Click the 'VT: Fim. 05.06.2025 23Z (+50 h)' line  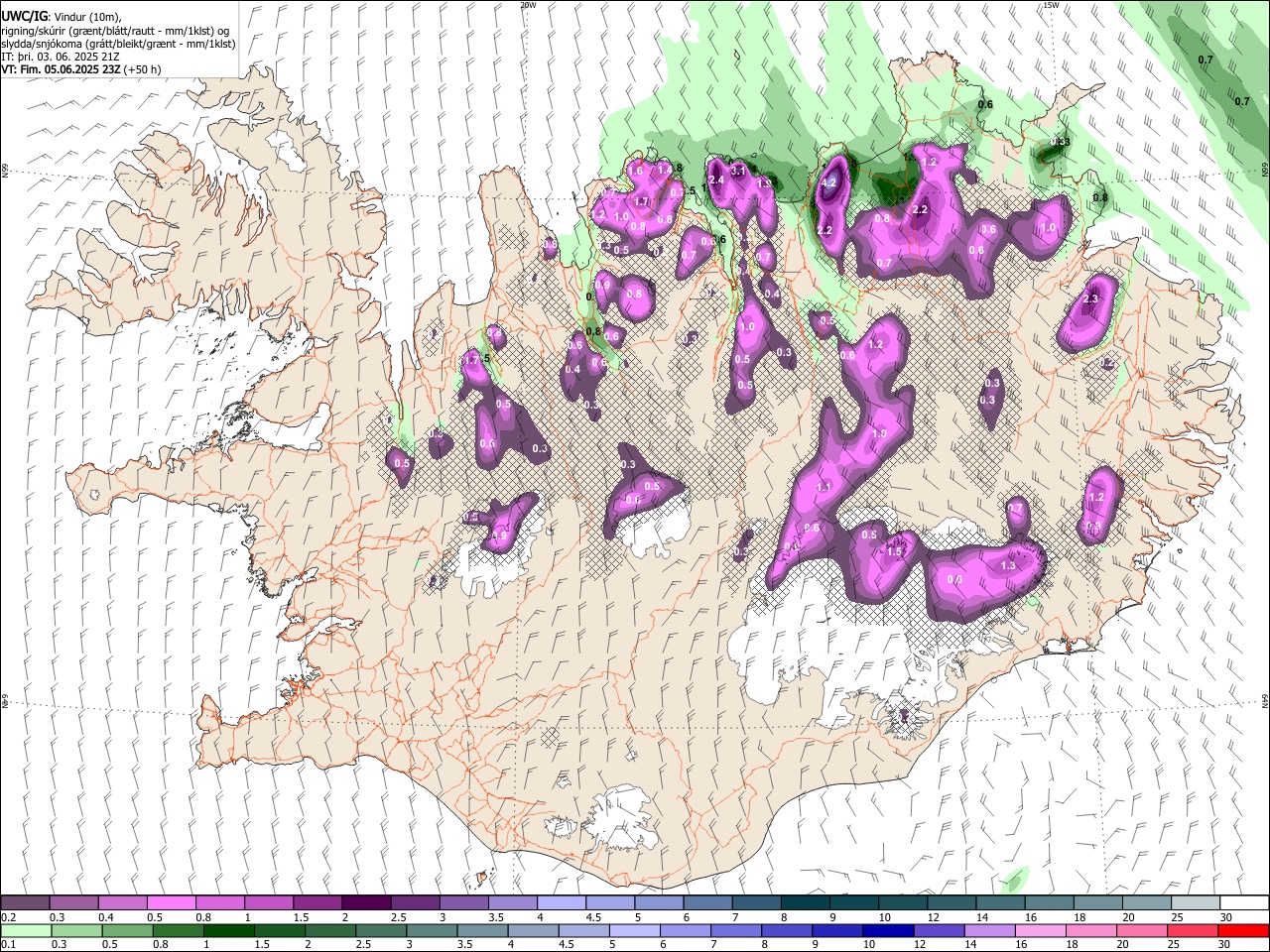click(81, 69)
